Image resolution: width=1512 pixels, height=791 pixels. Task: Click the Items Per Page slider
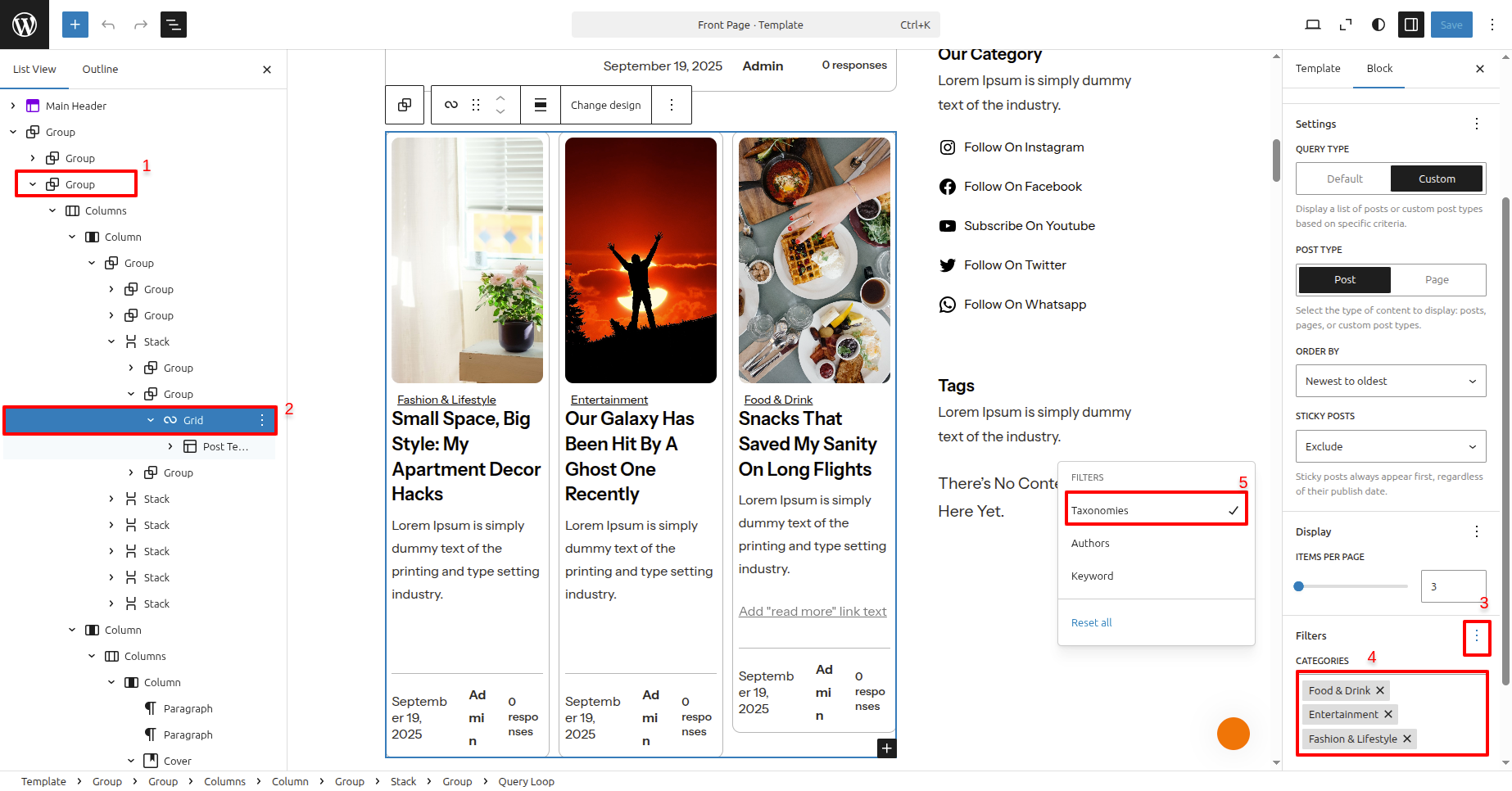coord(1351,586)
